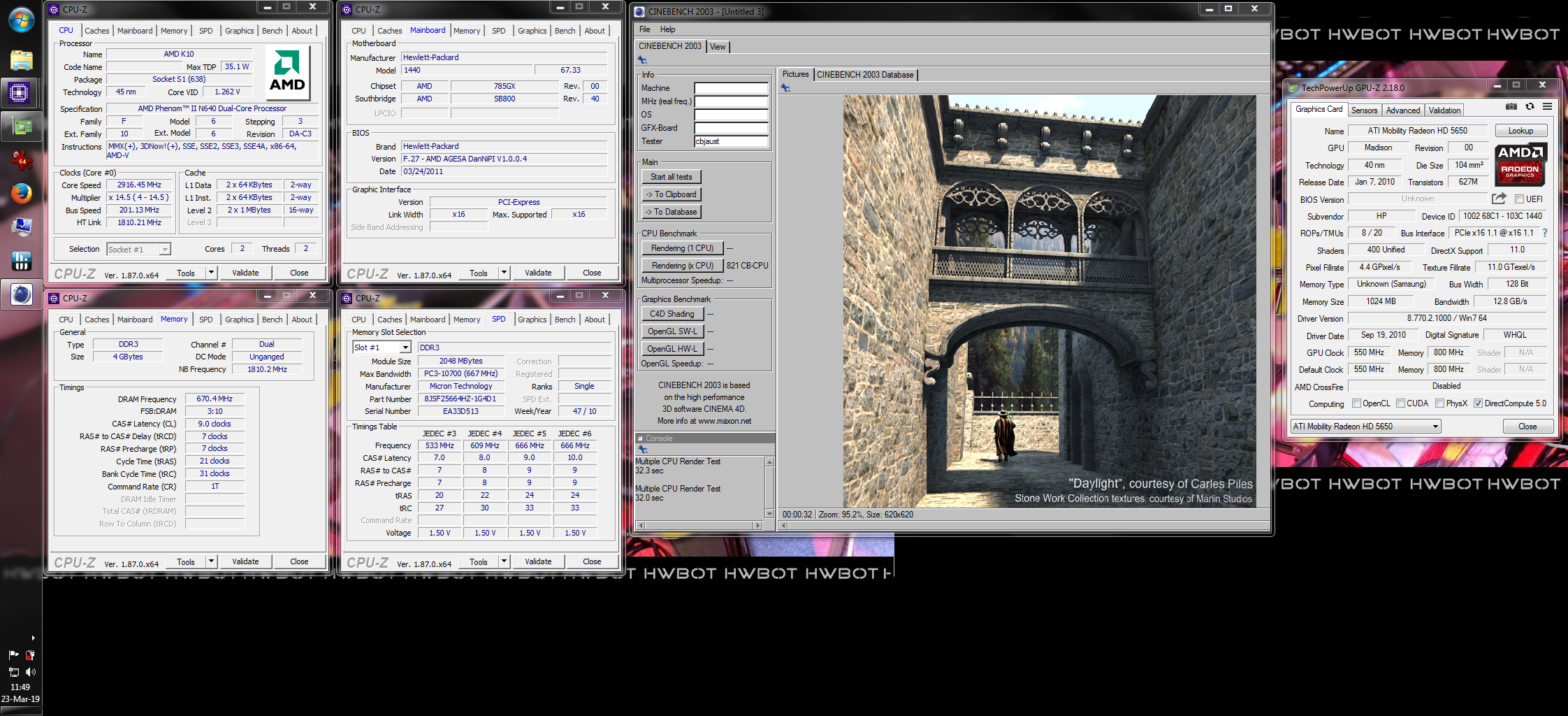Toggle the PhysX checkbox

click(1439, 403)
